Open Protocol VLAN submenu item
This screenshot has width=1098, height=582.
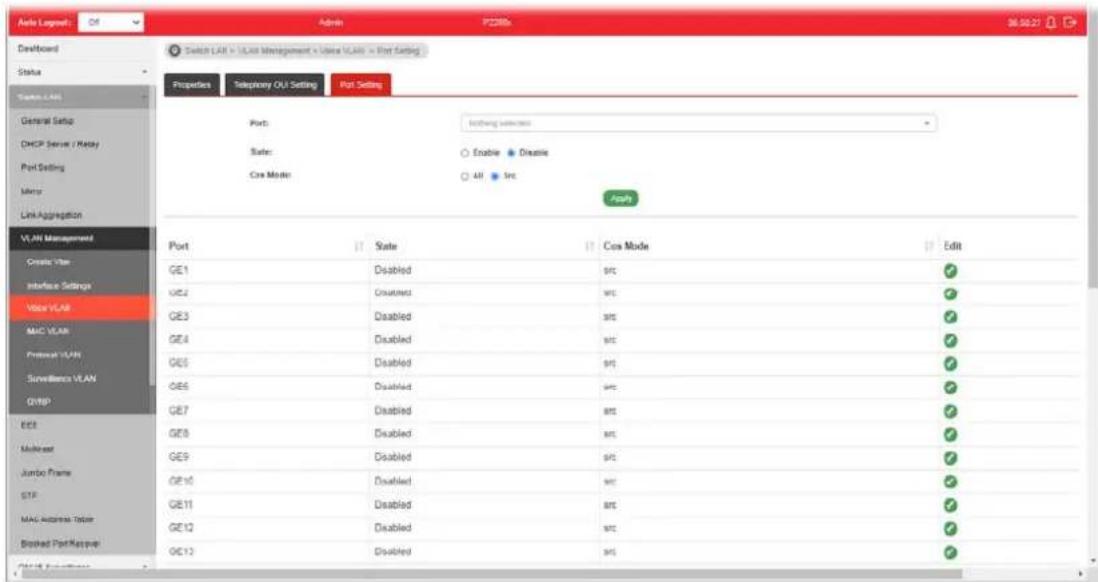click(x=53, y=355)
